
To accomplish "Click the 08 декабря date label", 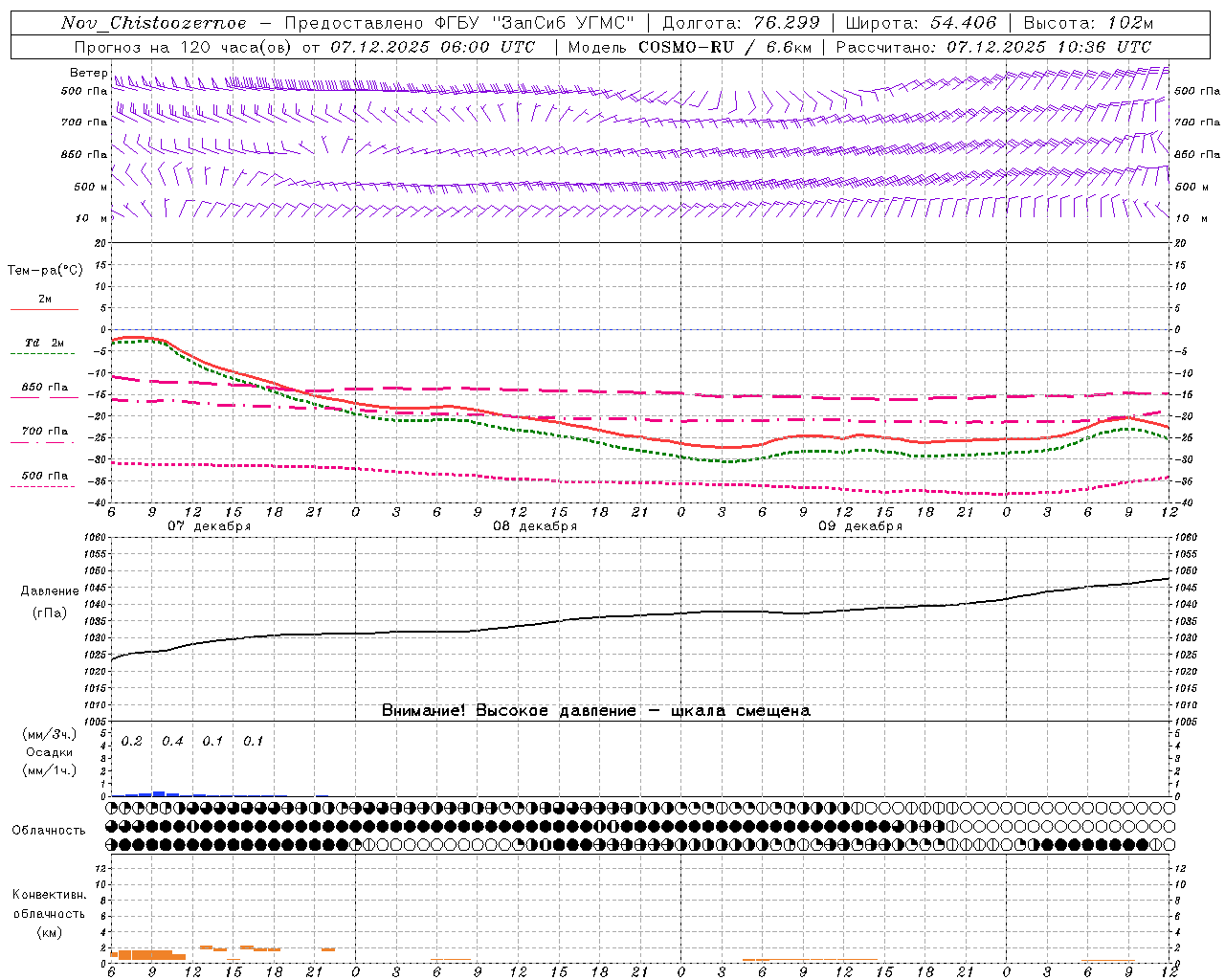I will (x=535, y=526).
